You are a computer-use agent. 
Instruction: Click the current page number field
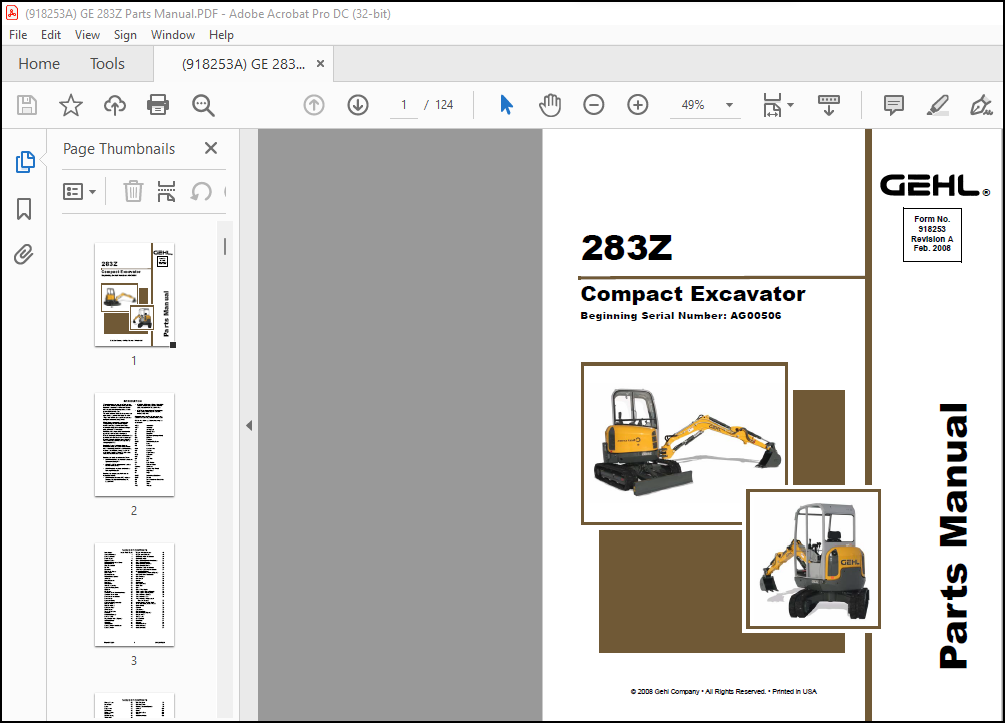[404, 105]
